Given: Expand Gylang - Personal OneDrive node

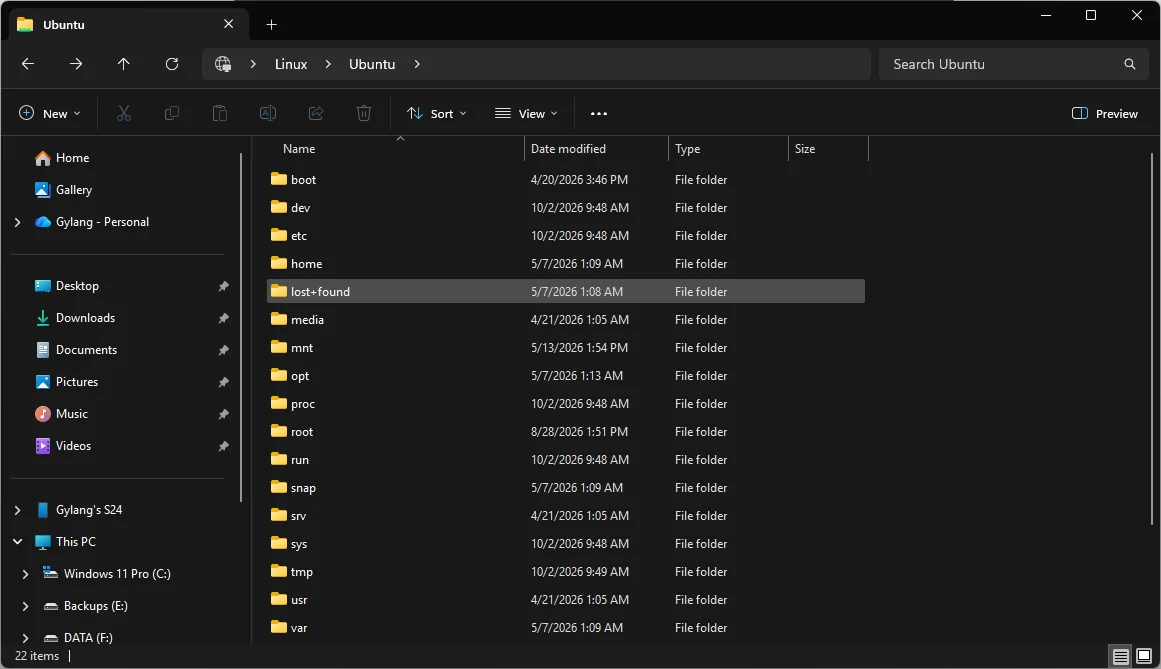Looking at the screenshot, I should (x=18, y=222).
